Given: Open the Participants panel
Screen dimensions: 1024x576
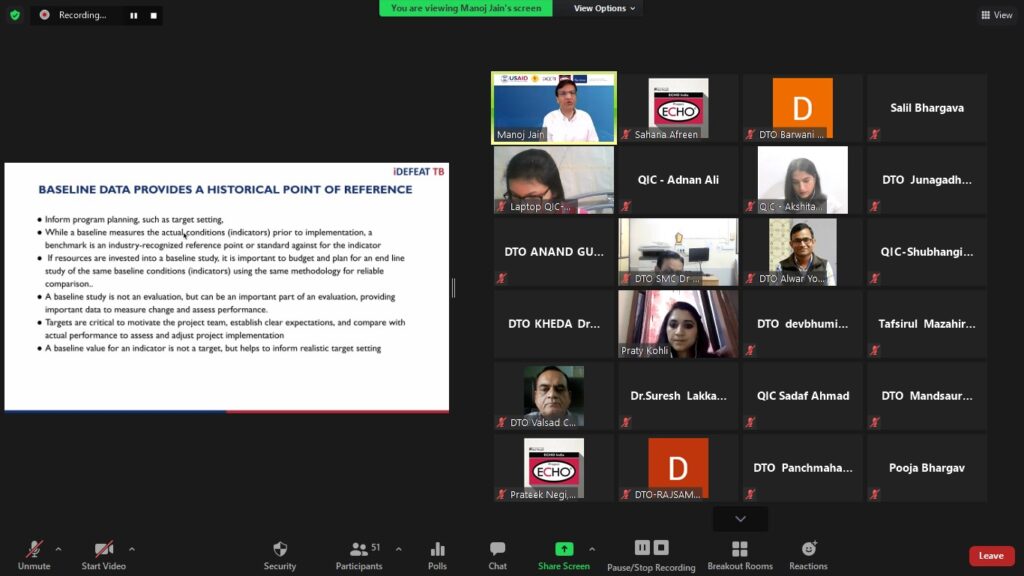Looking at the screenshot, I should click(x=359, y=555).
